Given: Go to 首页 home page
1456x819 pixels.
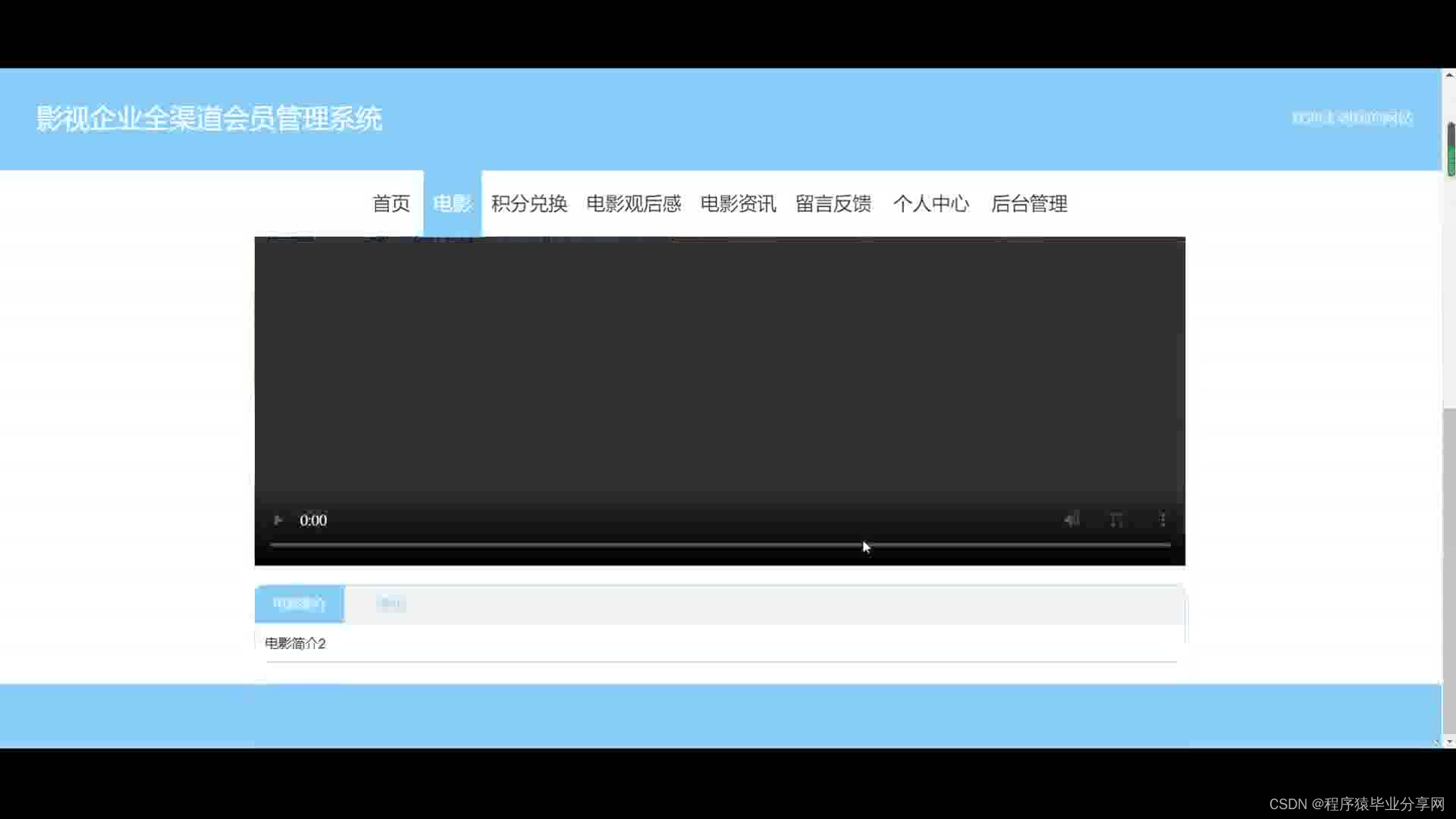Looking at the screenshot, I should (391, 204).
